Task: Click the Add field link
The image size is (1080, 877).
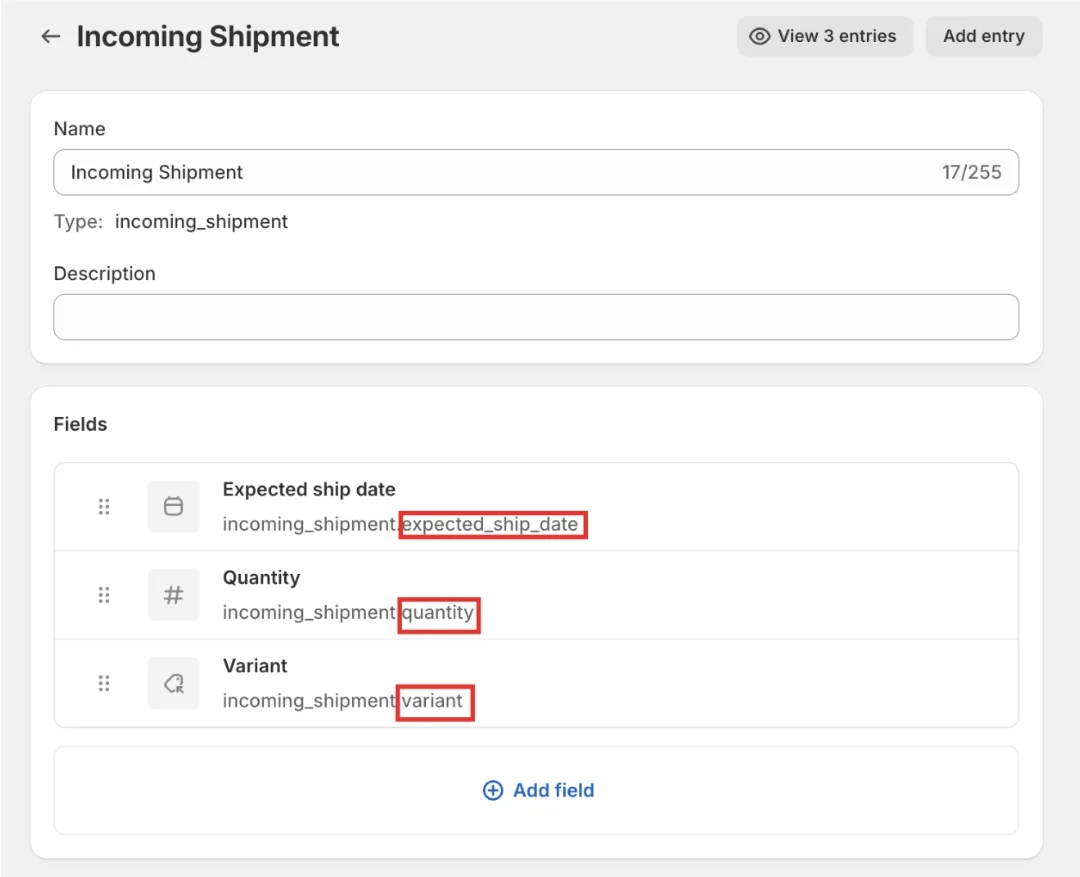Action: point(538,790)
